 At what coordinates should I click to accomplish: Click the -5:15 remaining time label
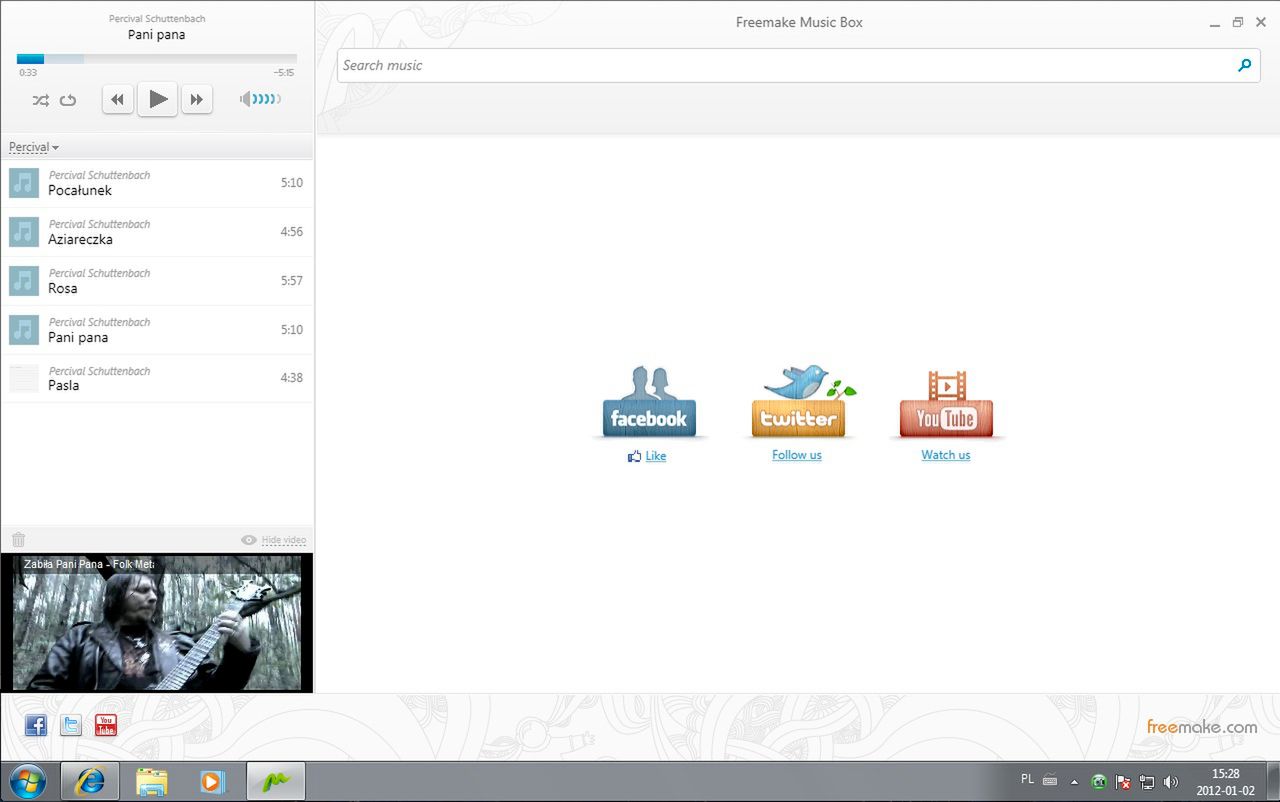[x=284, y=73]
